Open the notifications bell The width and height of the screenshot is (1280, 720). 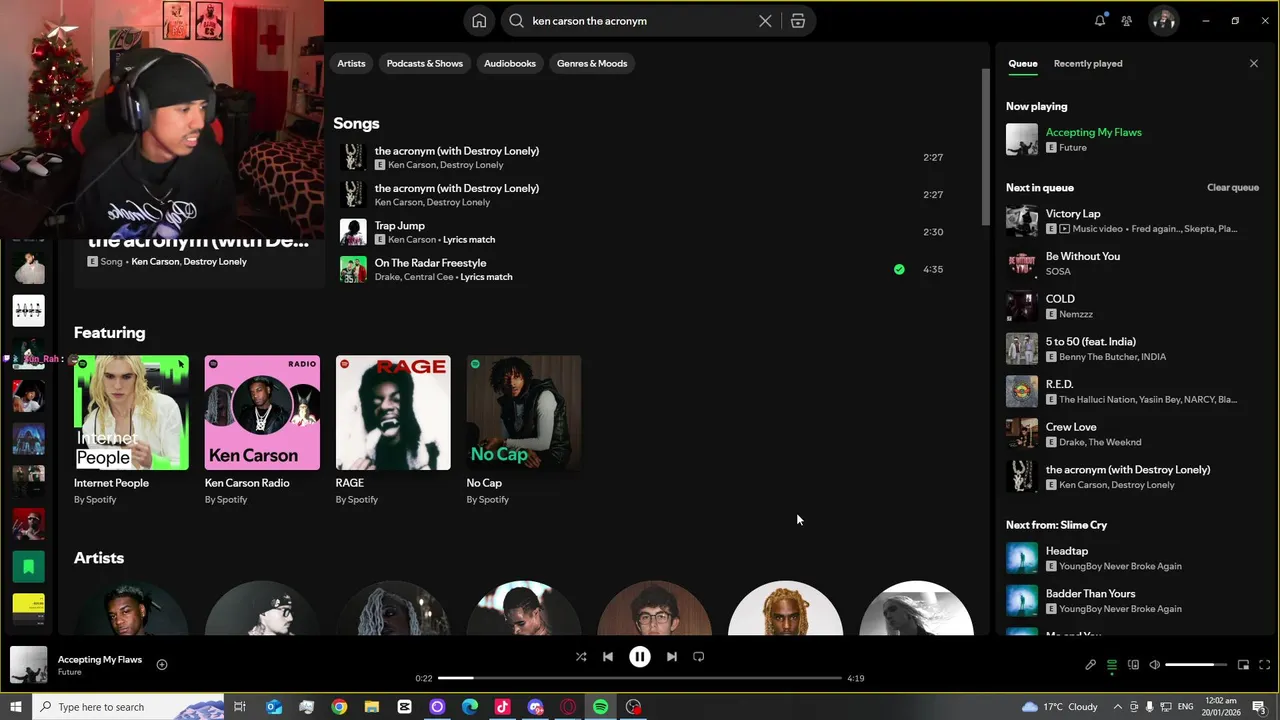click(1100, 20)
